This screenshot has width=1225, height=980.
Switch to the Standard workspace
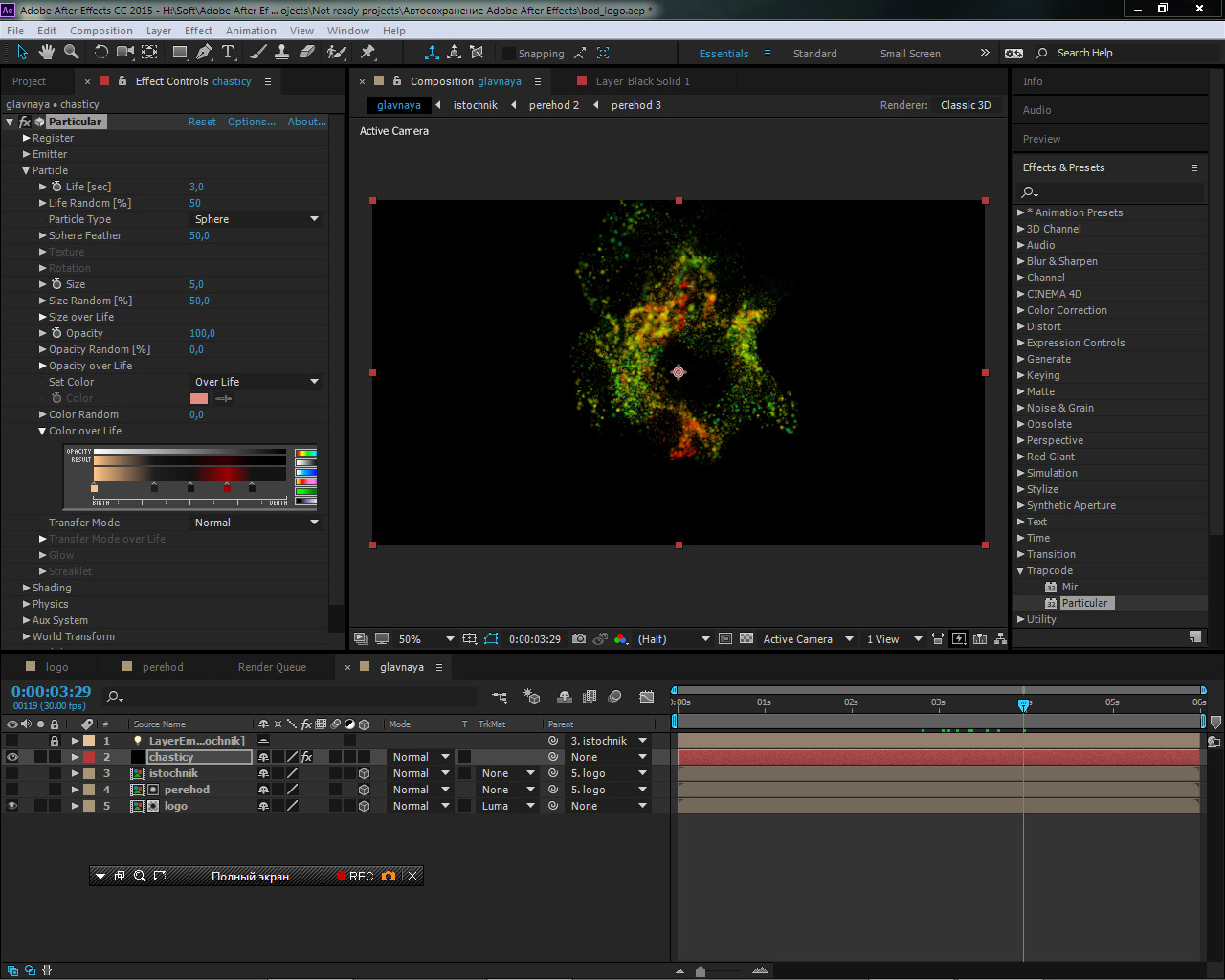click(814, 54)
